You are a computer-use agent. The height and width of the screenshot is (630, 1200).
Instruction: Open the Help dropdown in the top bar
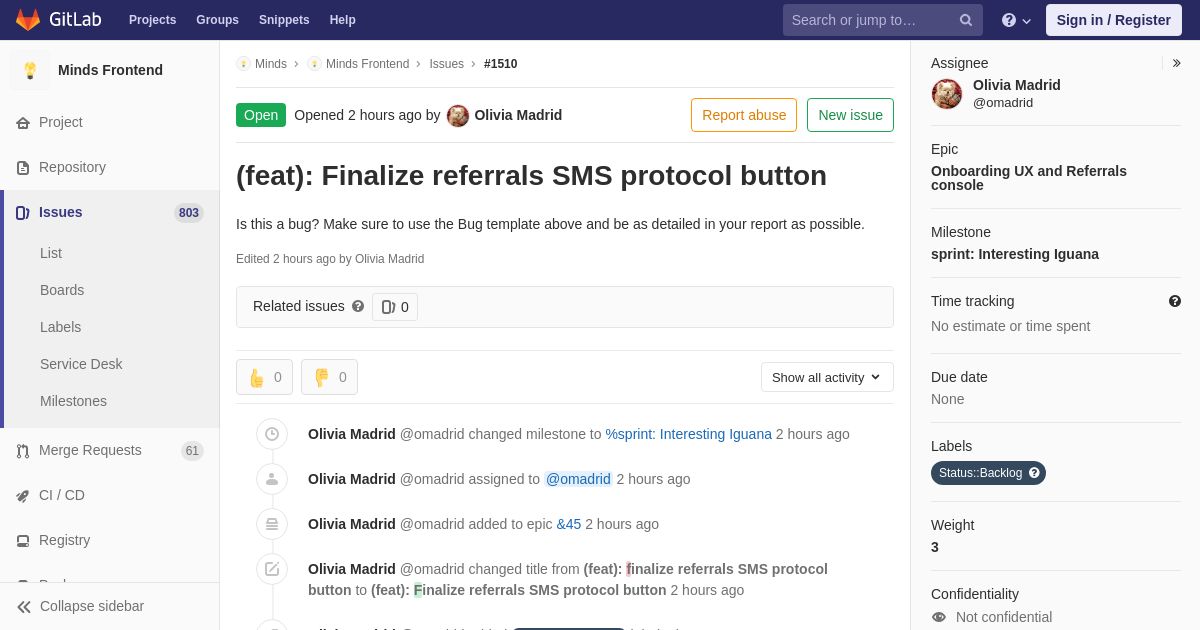[1016, 20]
